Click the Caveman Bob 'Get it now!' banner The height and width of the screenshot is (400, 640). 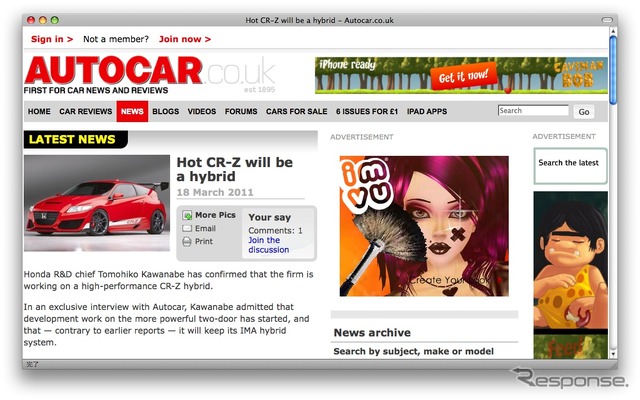point(461,76)
